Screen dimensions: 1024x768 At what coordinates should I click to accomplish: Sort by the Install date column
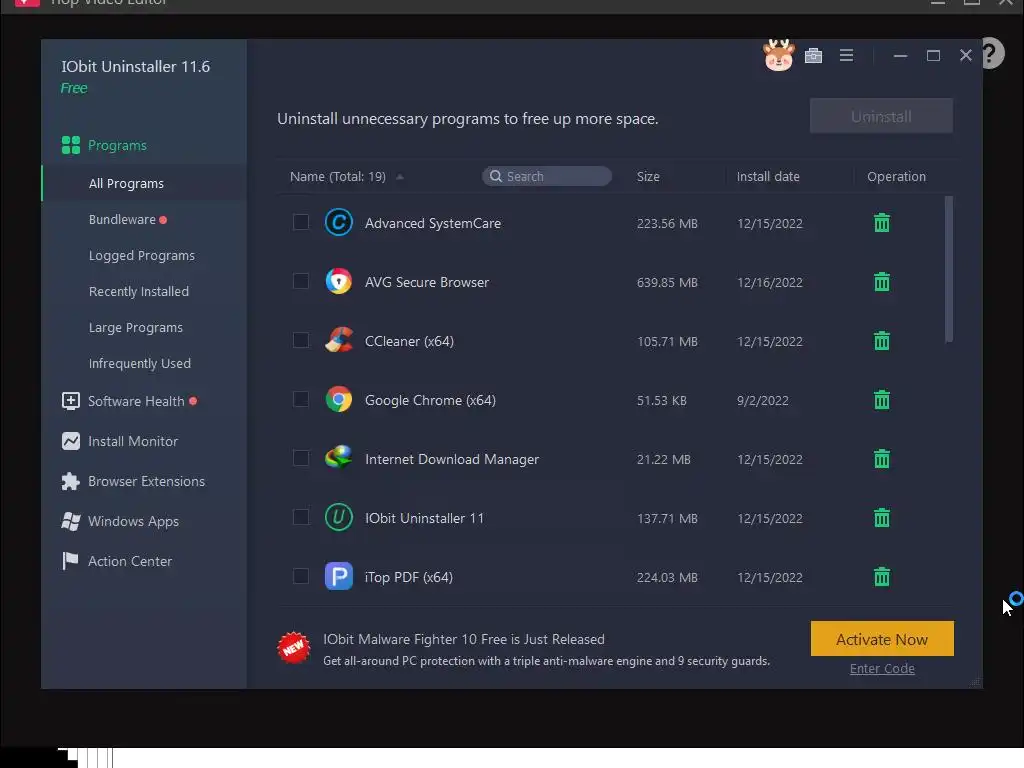(x=768, y=176)
